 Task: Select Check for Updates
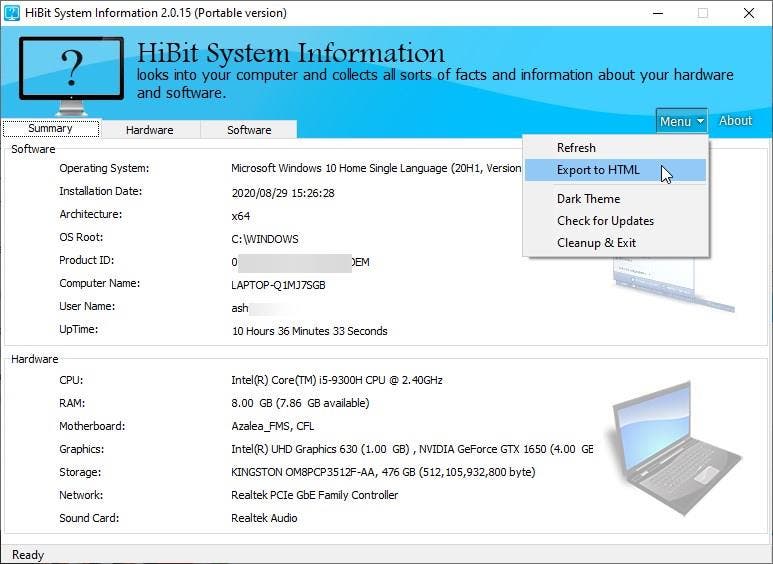[605, 221]
